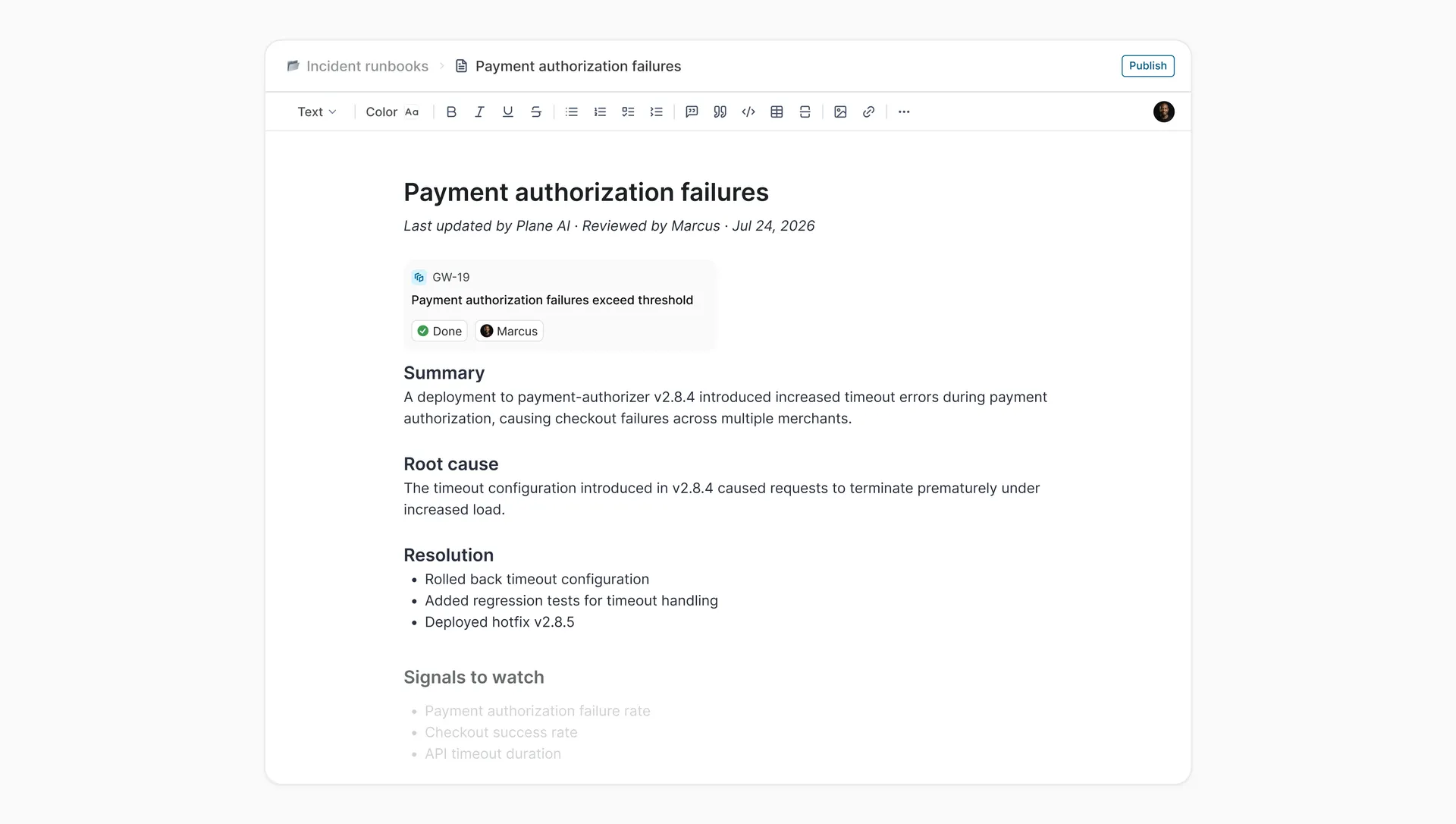
Task: Insert a to-do checklist
Action: 628,112
